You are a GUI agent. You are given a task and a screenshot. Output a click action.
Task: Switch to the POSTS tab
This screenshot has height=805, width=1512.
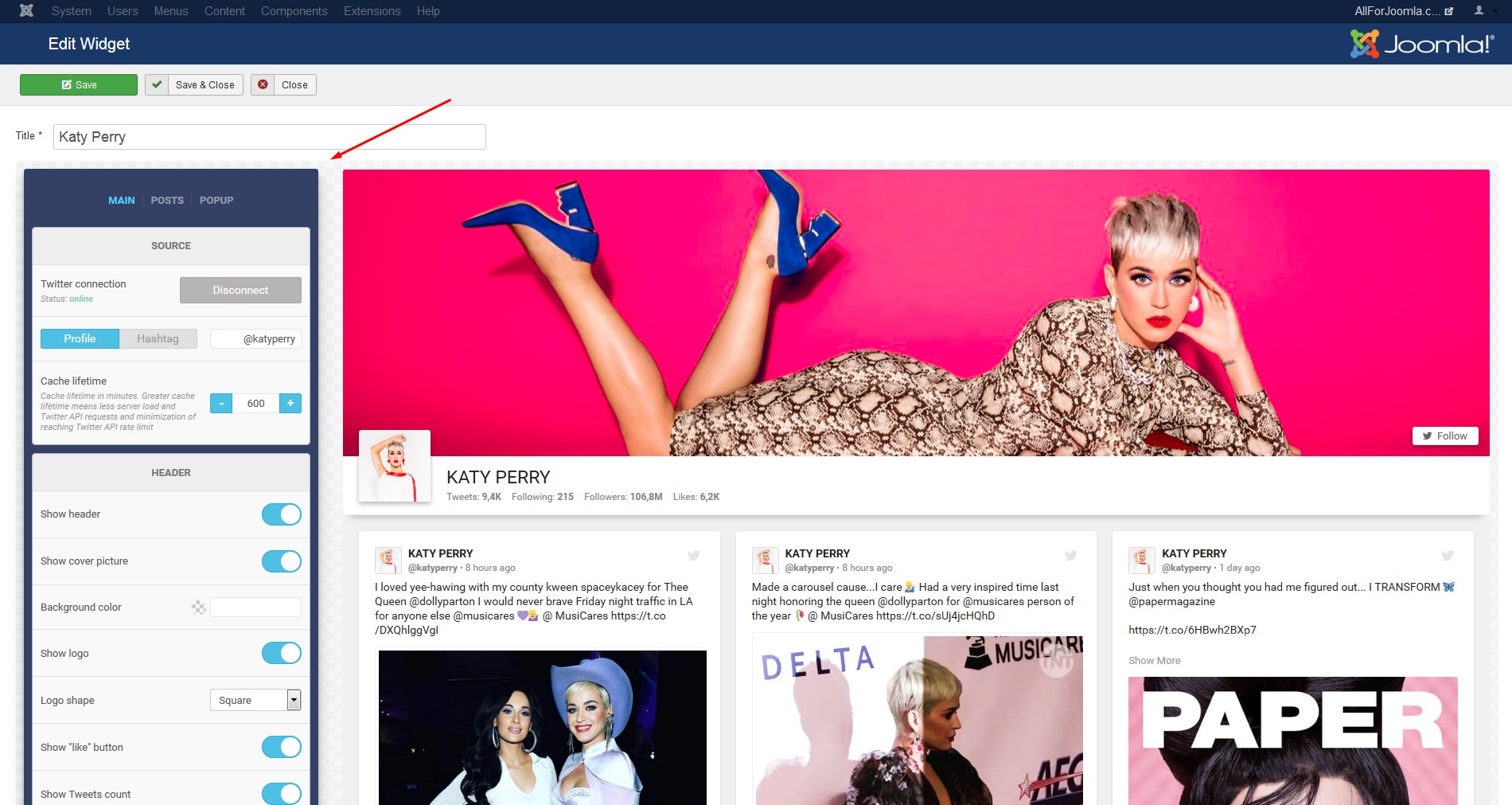(167, 201)
